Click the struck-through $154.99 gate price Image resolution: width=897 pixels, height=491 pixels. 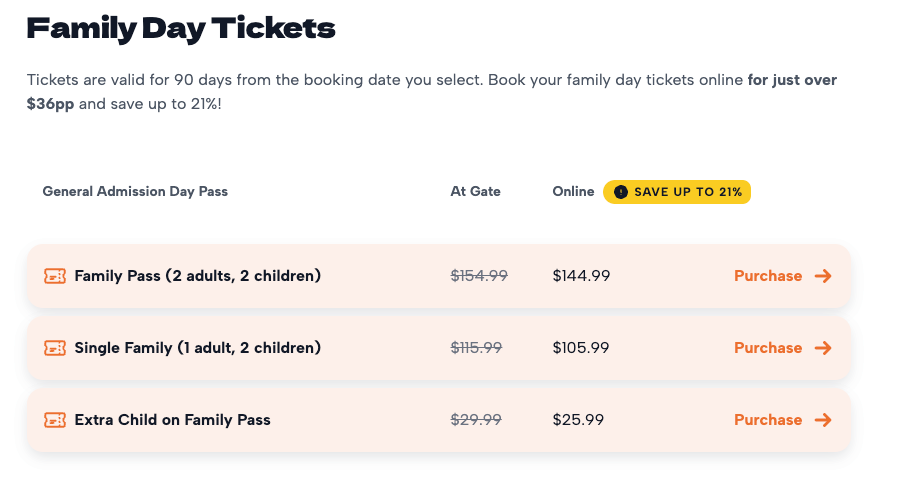[x=479, y=276]
